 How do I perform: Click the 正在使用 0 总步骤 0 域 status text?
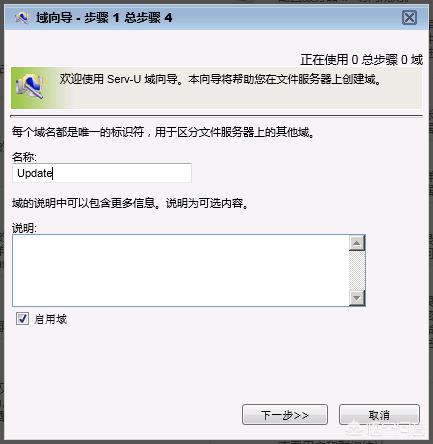coord(362,60)
